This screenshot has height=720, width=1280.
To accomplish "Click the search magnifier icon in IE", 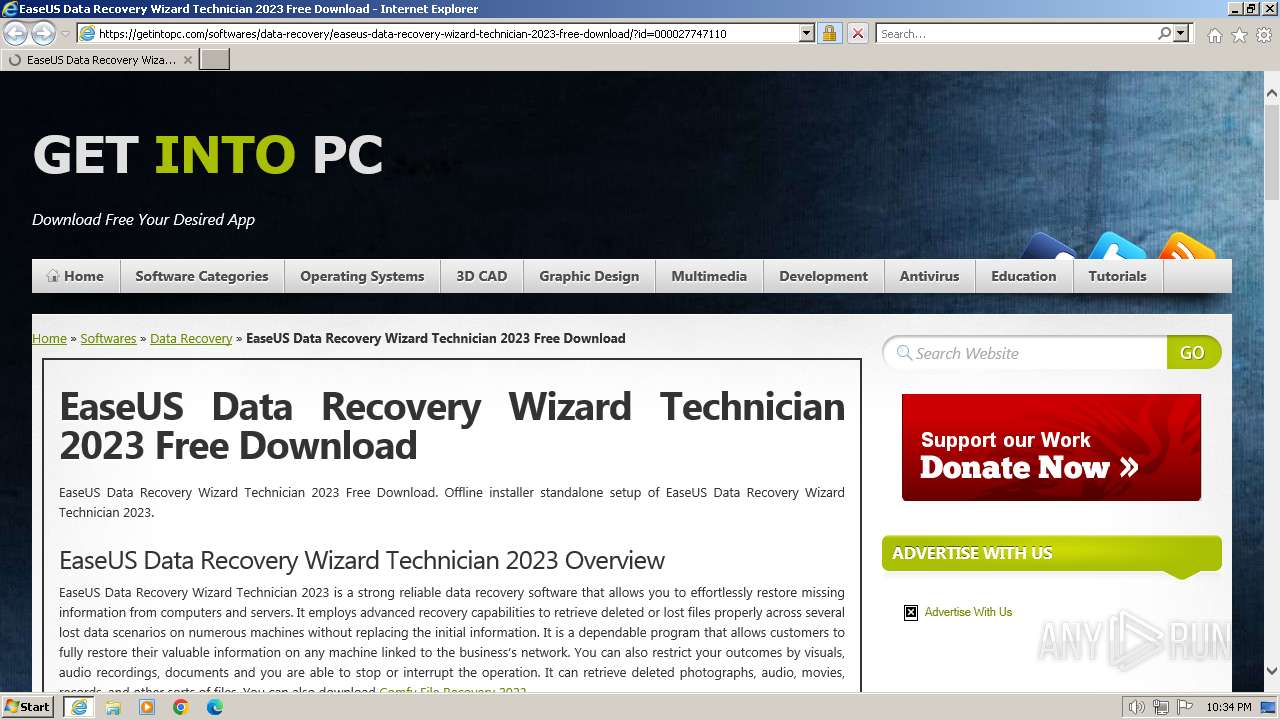I will coord(1164,34).
